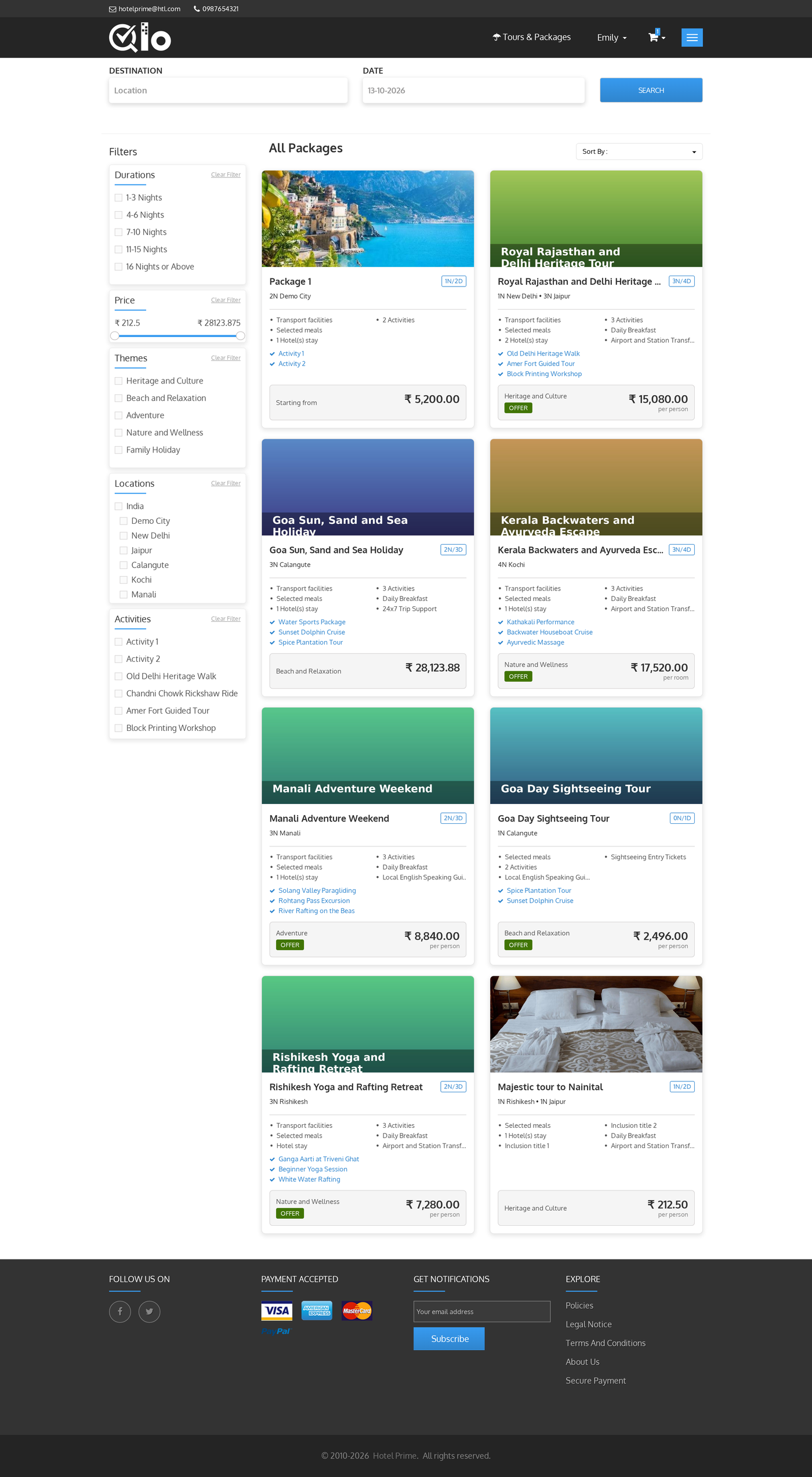Viewport: 812px width, 1477px height.
Task: Clear the Durations filter
Action: tap(226, 175)
